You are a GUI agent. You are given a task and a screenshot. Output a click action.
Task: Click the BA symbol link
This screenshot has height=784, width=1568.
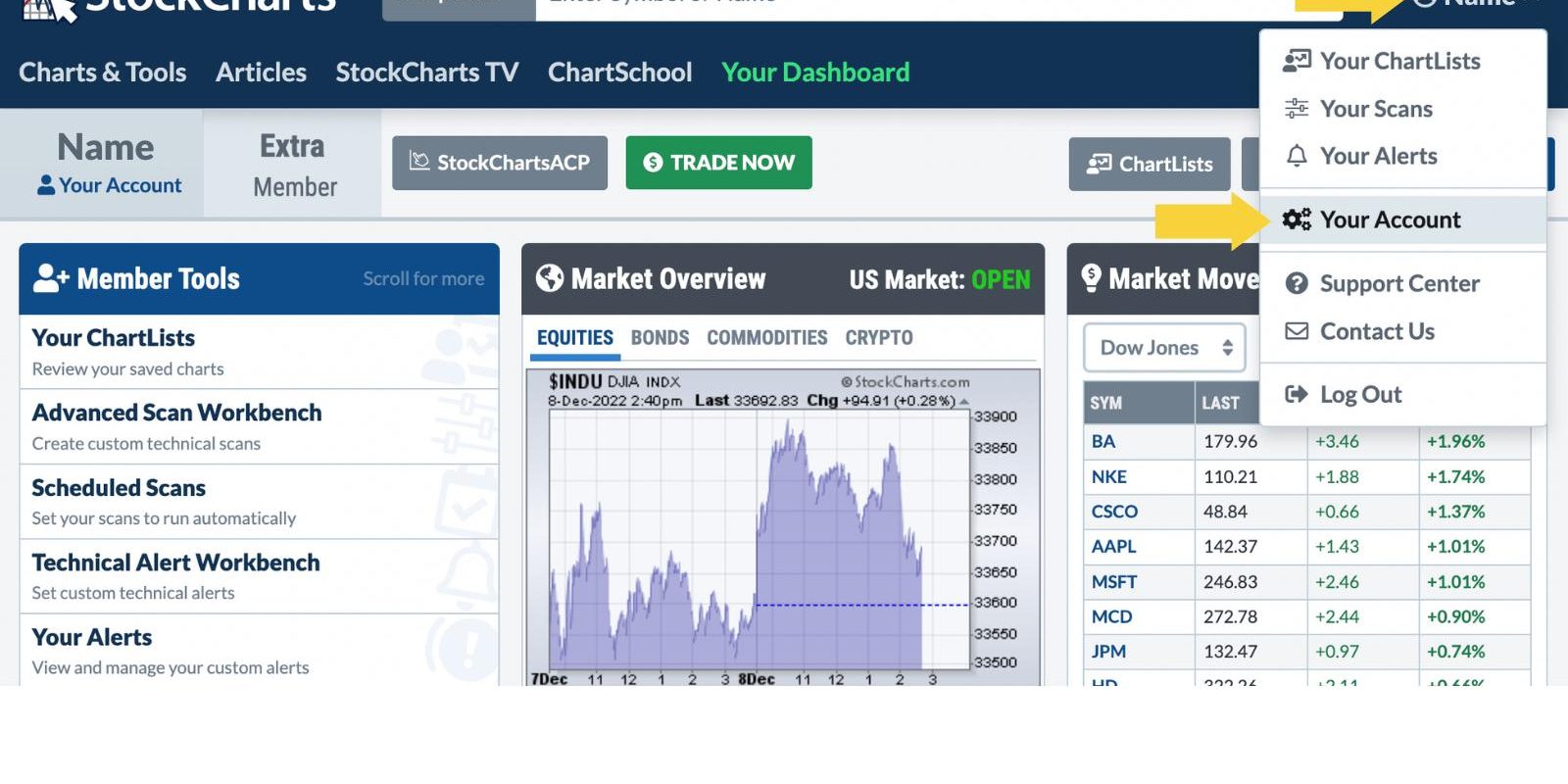click(1103, 441)
